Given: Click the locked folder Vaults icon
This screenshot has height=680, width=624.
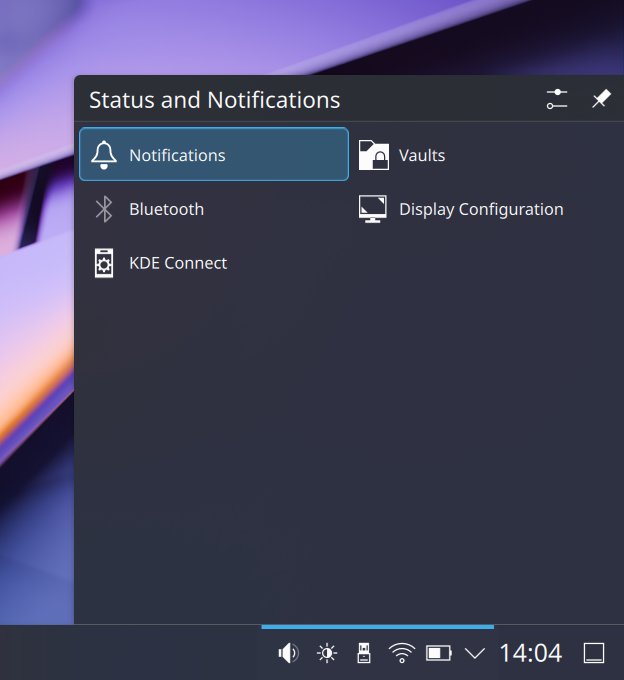Looking at the screenshot, I should pos(373,155).
